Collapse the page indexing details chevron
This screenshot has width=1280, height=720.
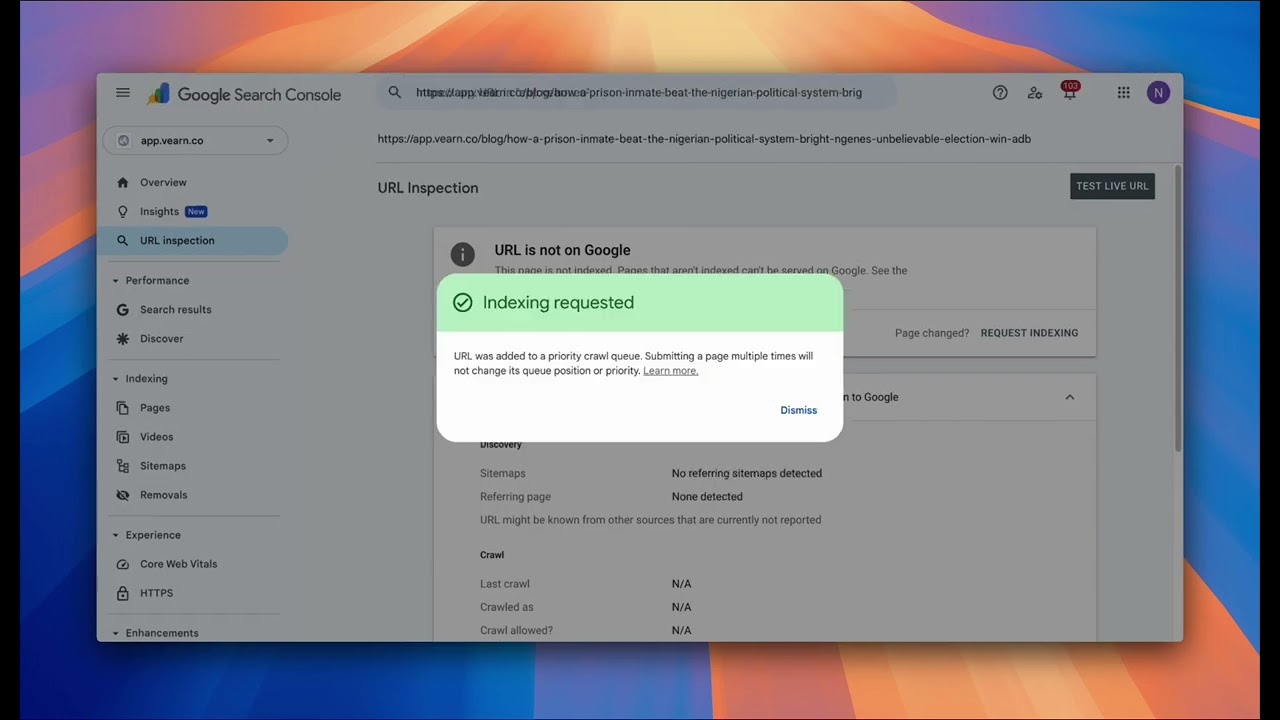(x=1069, y=397)
